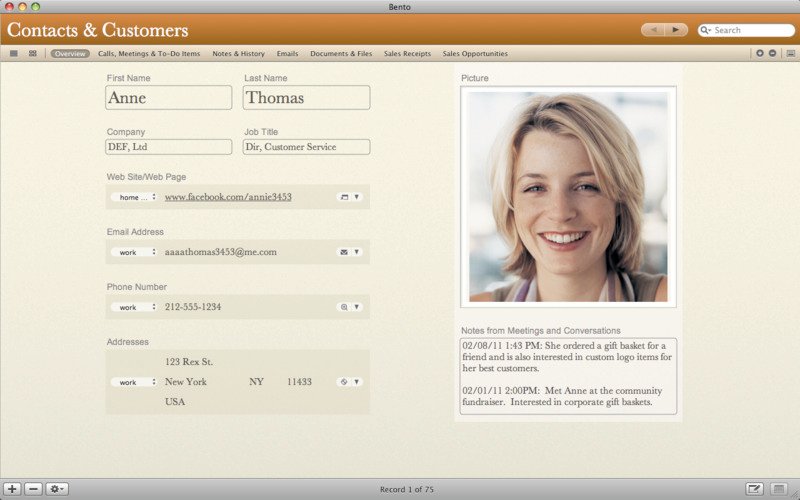Open the gear action menu at bottom
Screen dimensions: 800x500
coord(58,489)
